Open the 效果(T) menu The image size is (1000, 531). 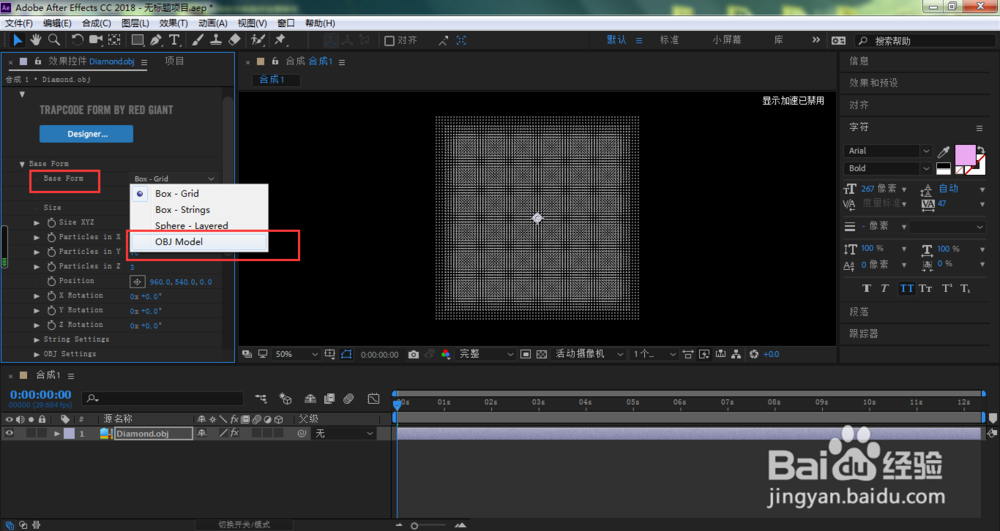coord(173,23)
